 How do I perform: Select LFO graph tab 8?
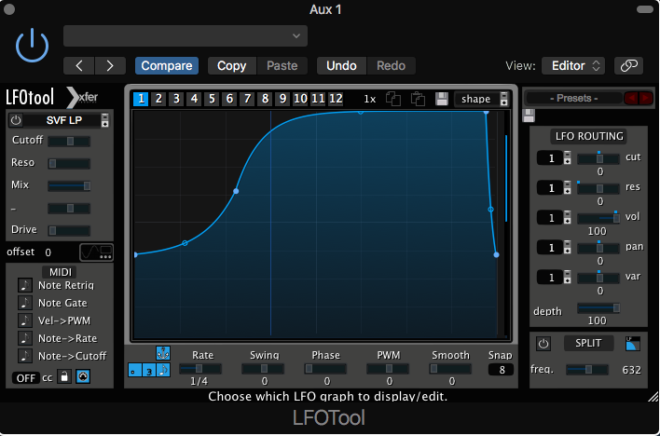tap(265, 99)
